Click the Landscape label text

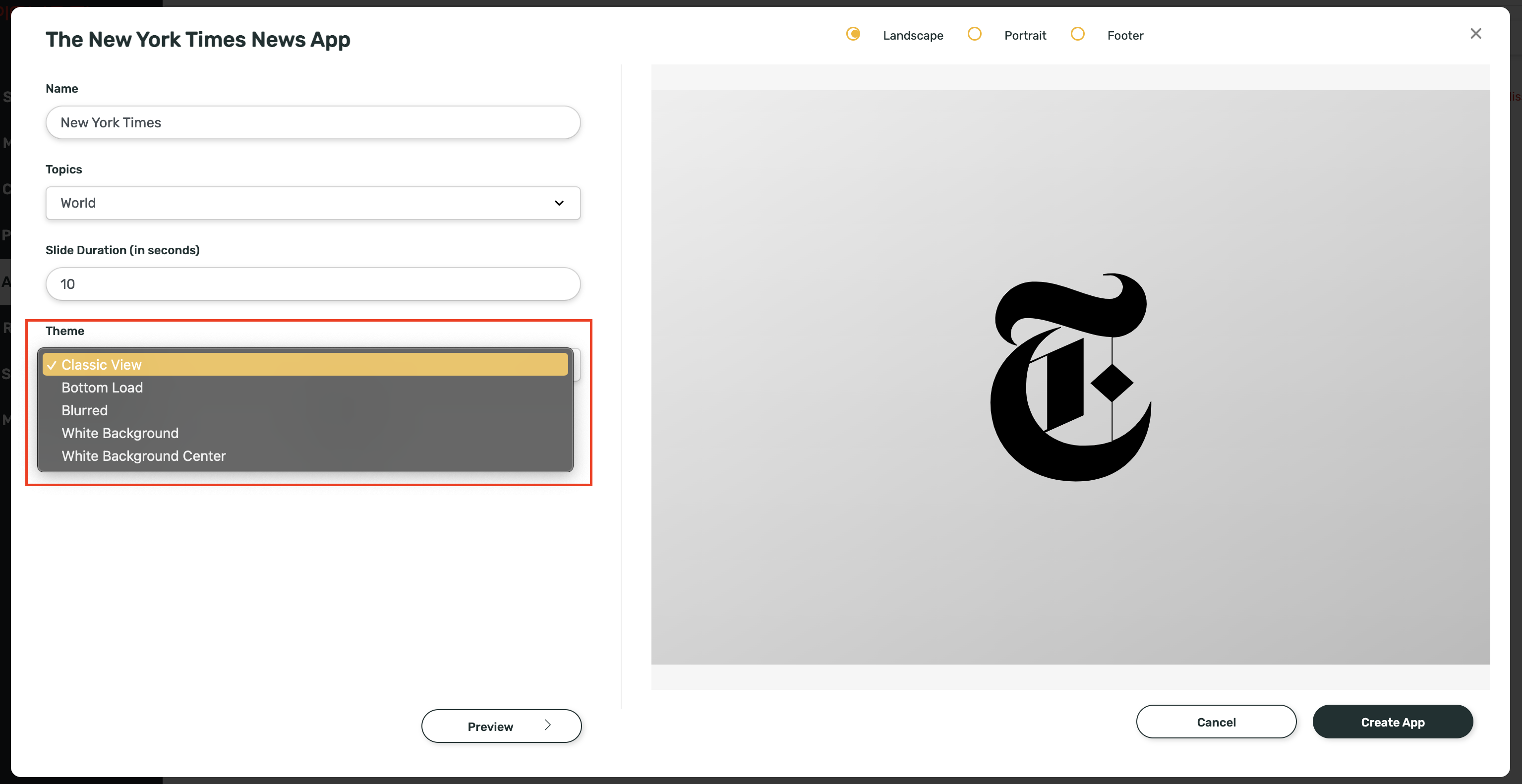click(913, 36)
